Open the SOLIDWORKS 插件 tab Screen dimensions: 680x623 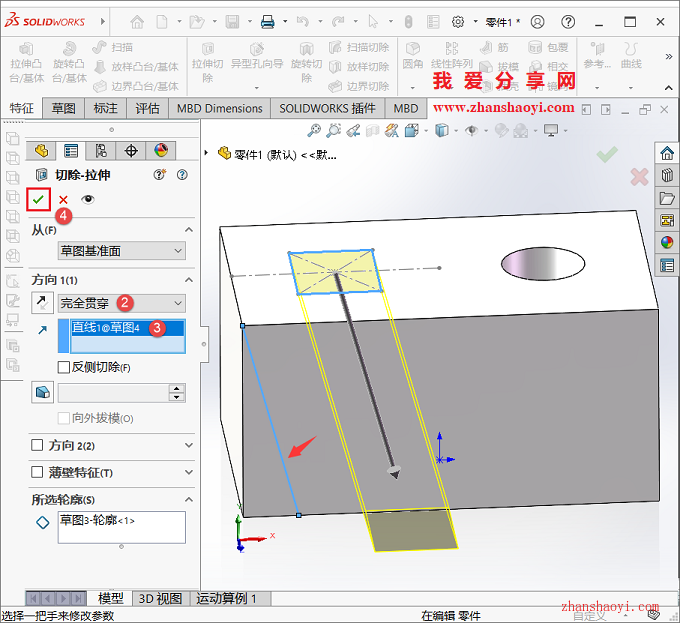(327, 108)
